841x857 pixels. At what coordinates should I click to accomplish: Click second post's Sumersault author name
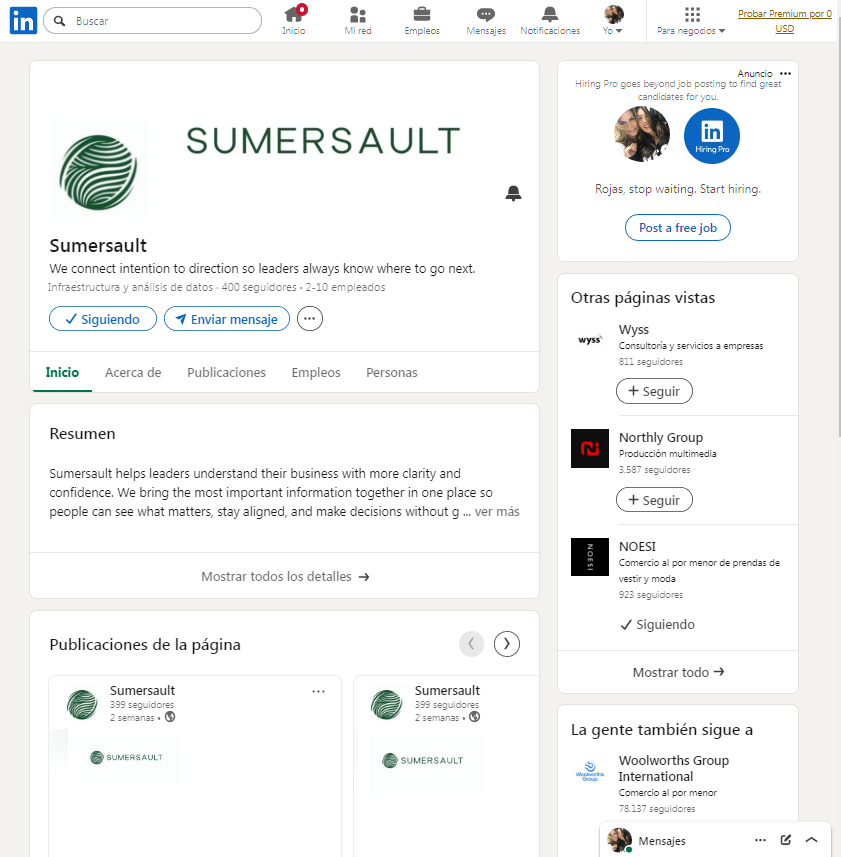[447, 690]
